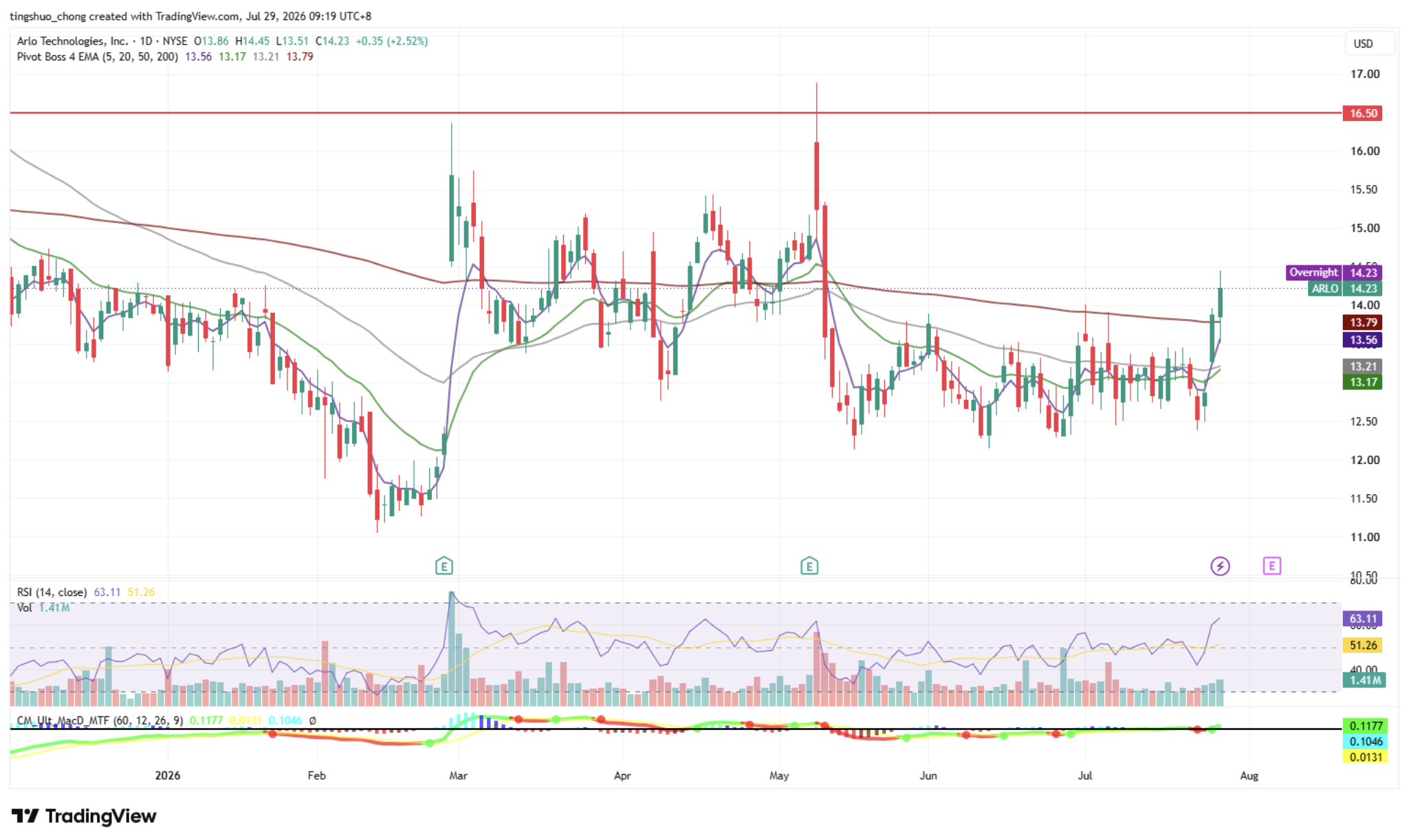
Task: Click the purple 63.11 RSI axis label
Action: pyautogui.click(x=1362, y=619)
